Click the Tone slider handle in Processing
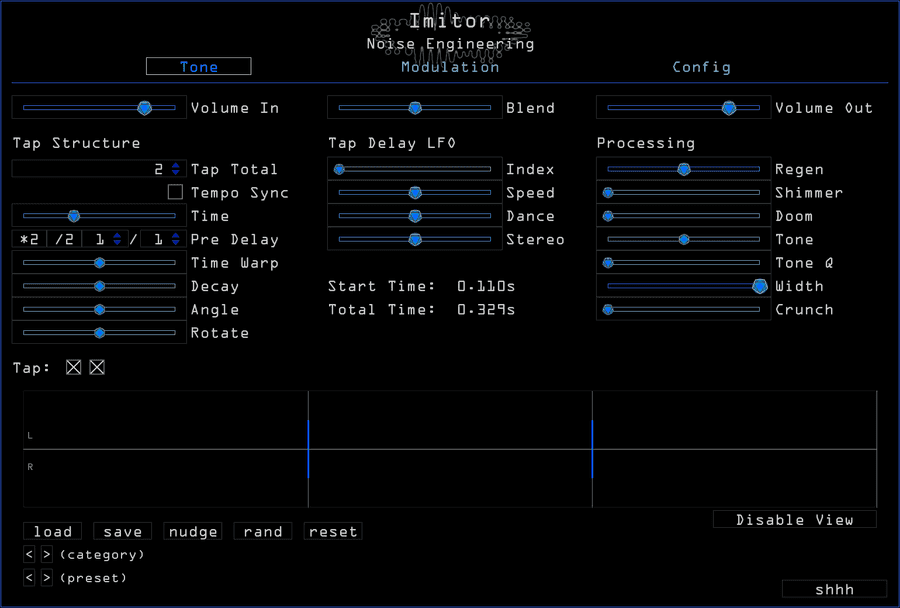Viewport: 900px width, 608px height. 684,239
